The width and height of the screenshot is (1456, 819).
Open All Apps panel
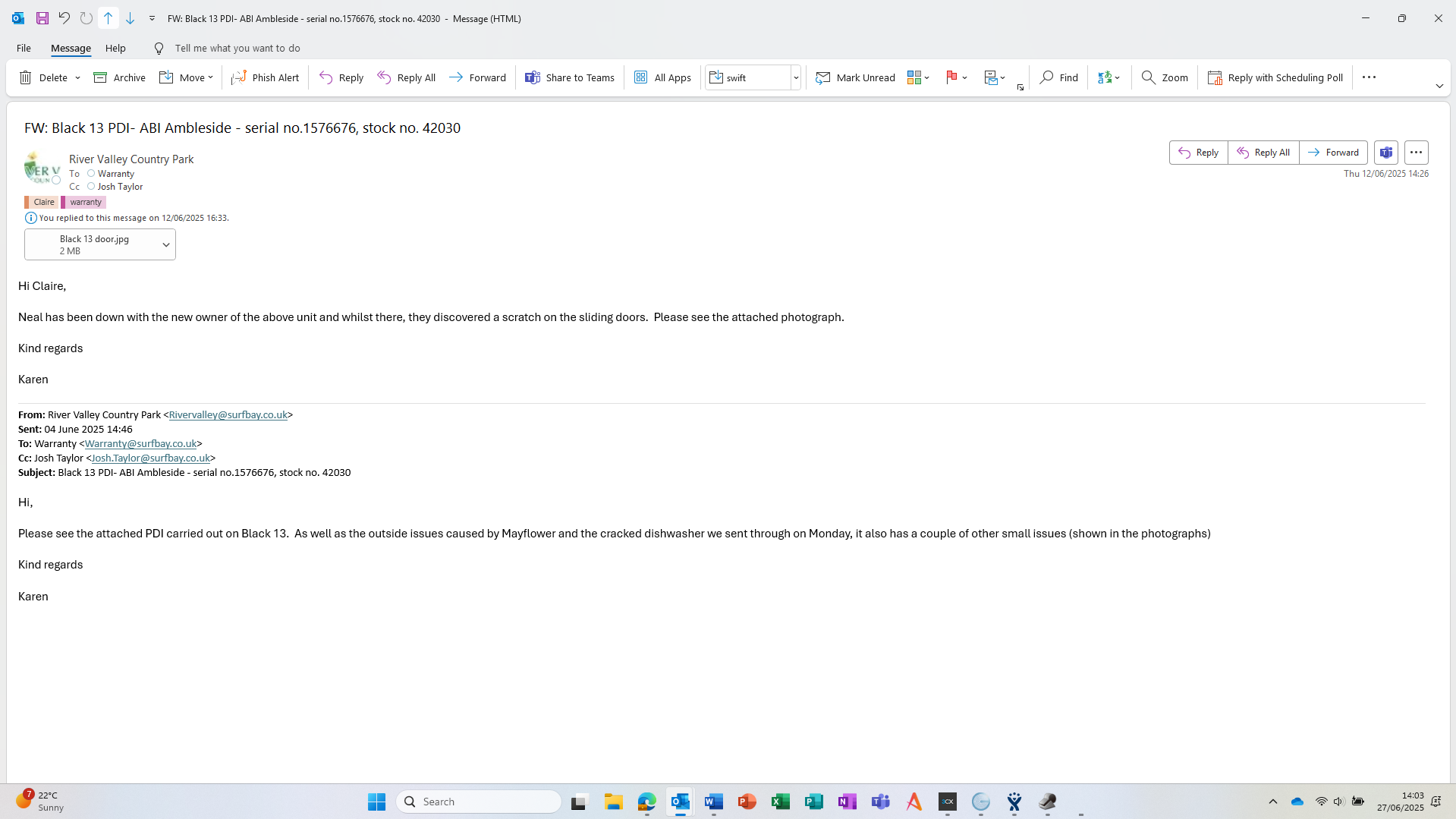pyautogui.click(x=662, y=77)
